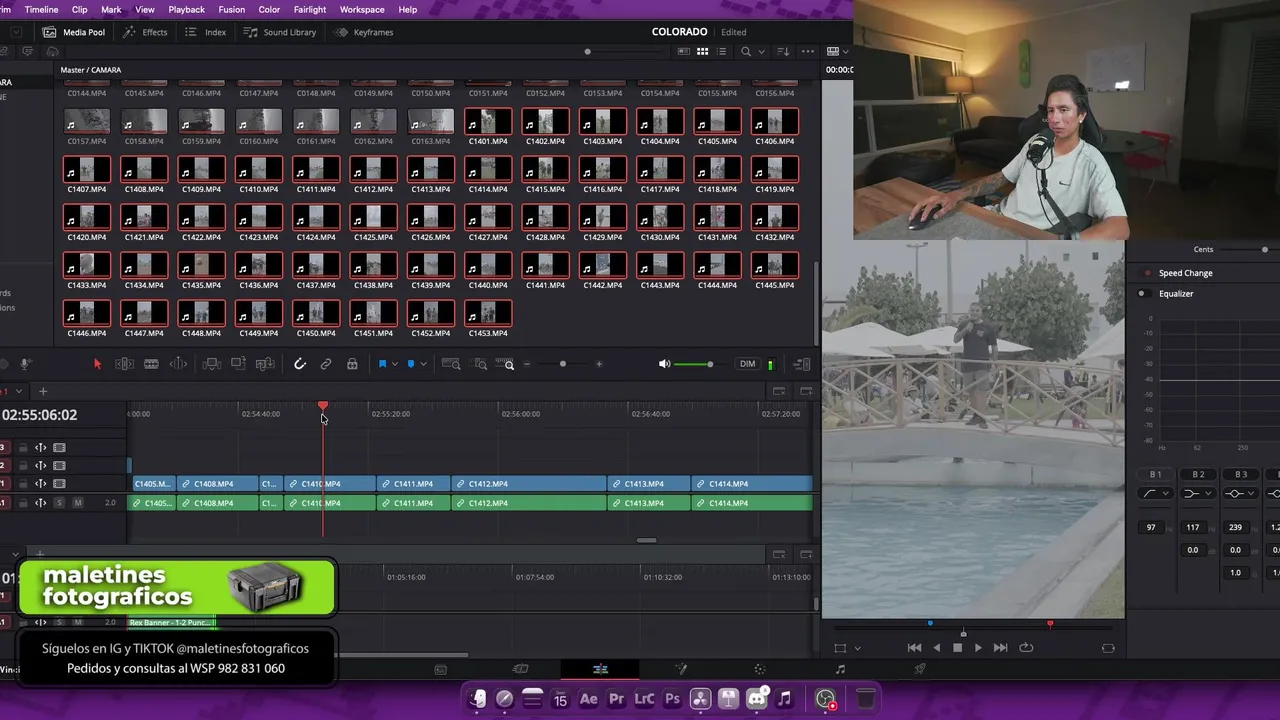Open the media pool three-dots options menu
The image size is (1280, 720).
(x=807, y=51)
